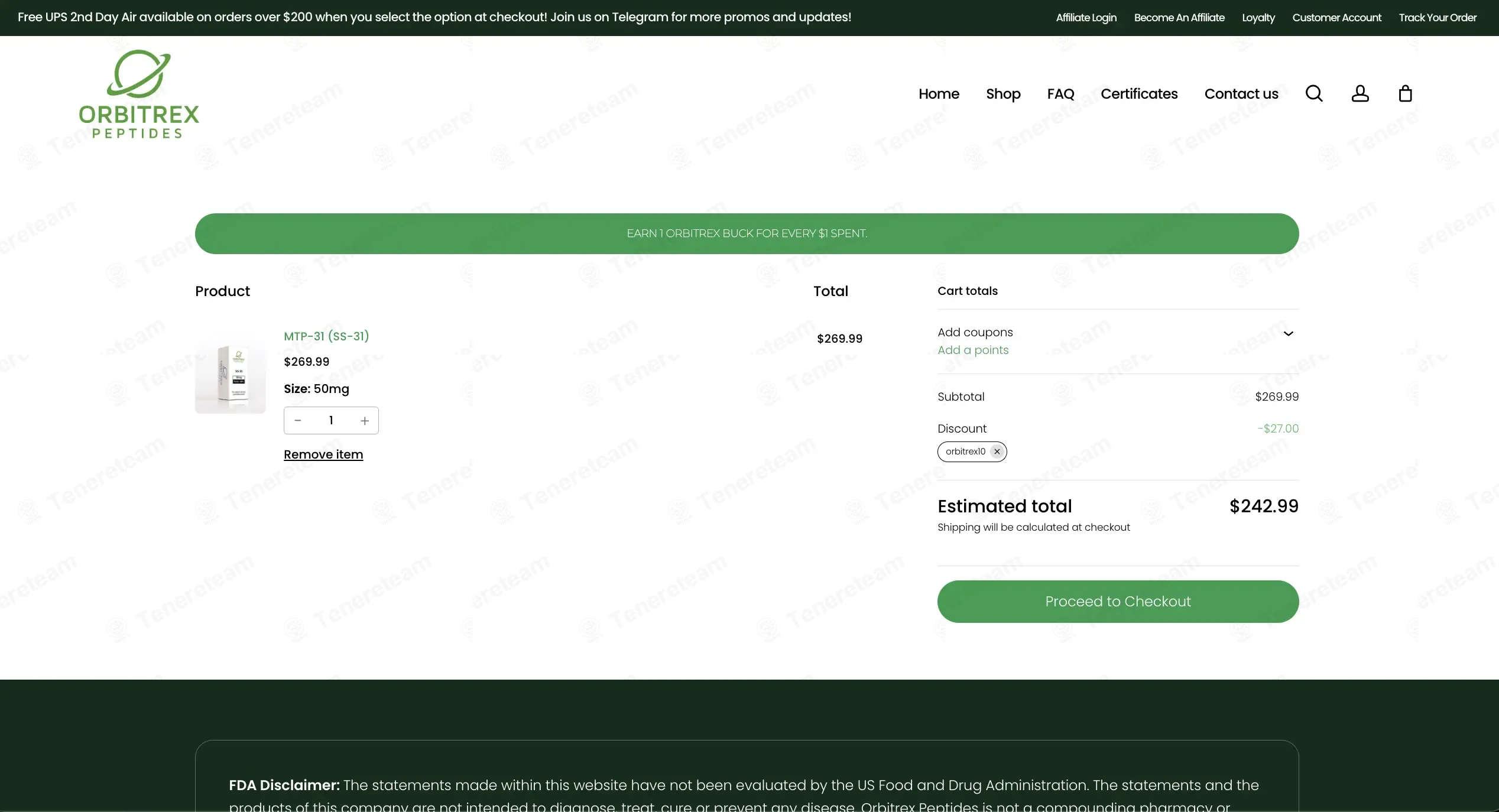Click the Free UPS 2nd Day Air announcement
Screen dimensions: 1499x812
click(x=434, y=17)
